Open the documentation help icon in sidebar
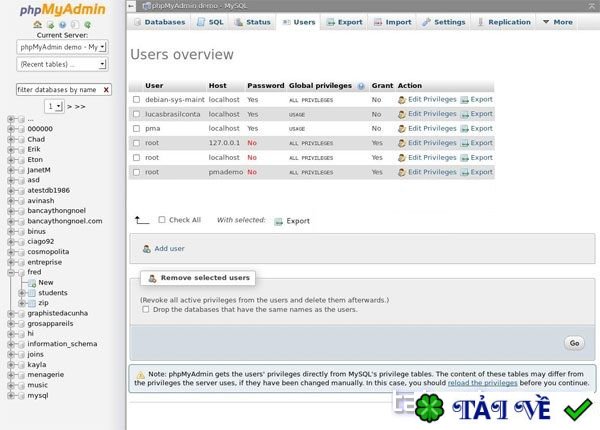The height and width of the screenshot is (430, 600). click(x=62, y=25)
